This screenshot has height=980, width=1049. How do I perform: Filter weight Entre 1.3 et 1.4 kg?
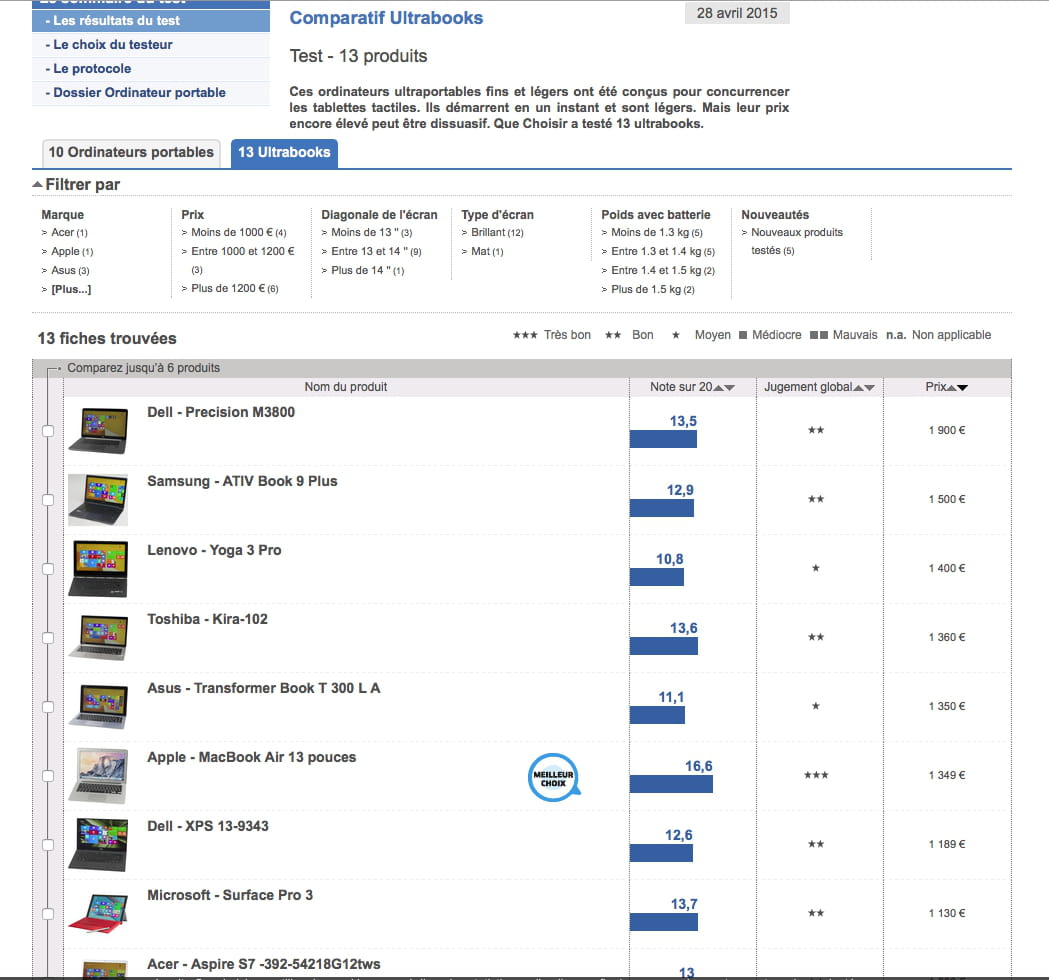tap(663, 252)
